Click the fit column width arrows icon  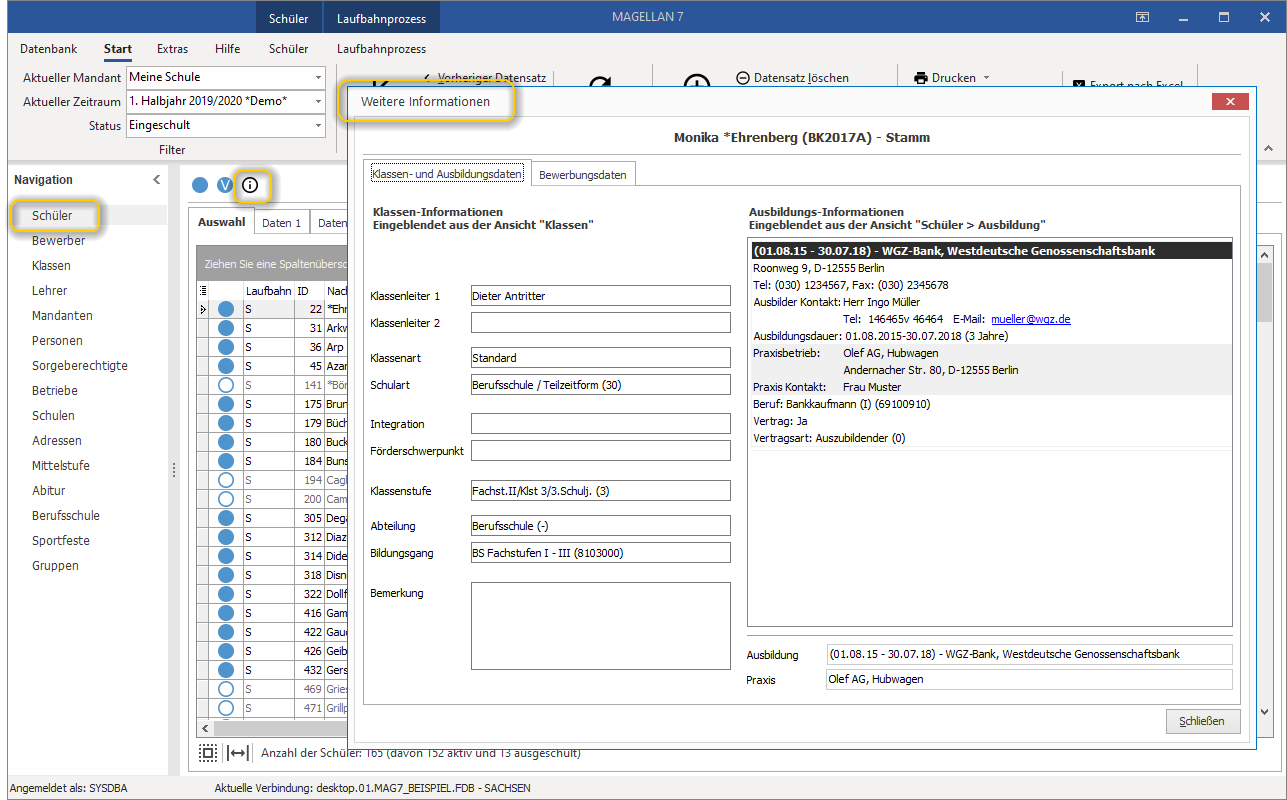(x=238, y=753)
